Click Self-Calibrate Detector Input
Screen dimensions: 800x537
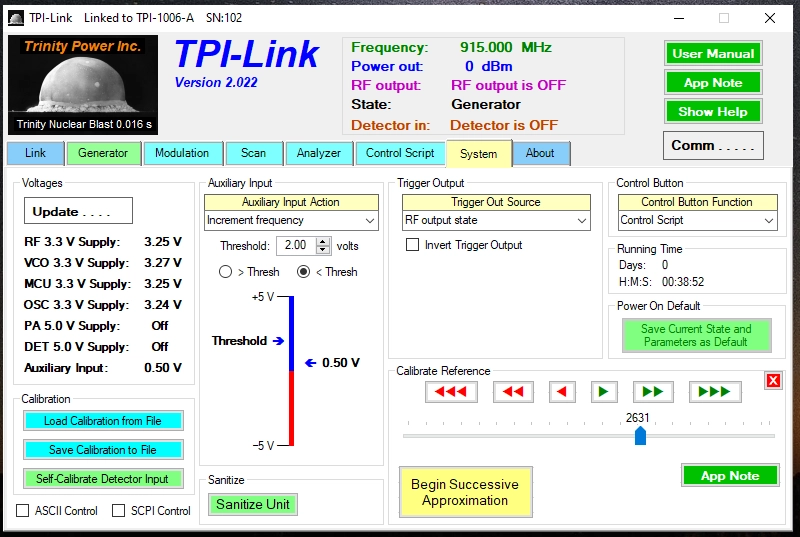pos(103,479)
